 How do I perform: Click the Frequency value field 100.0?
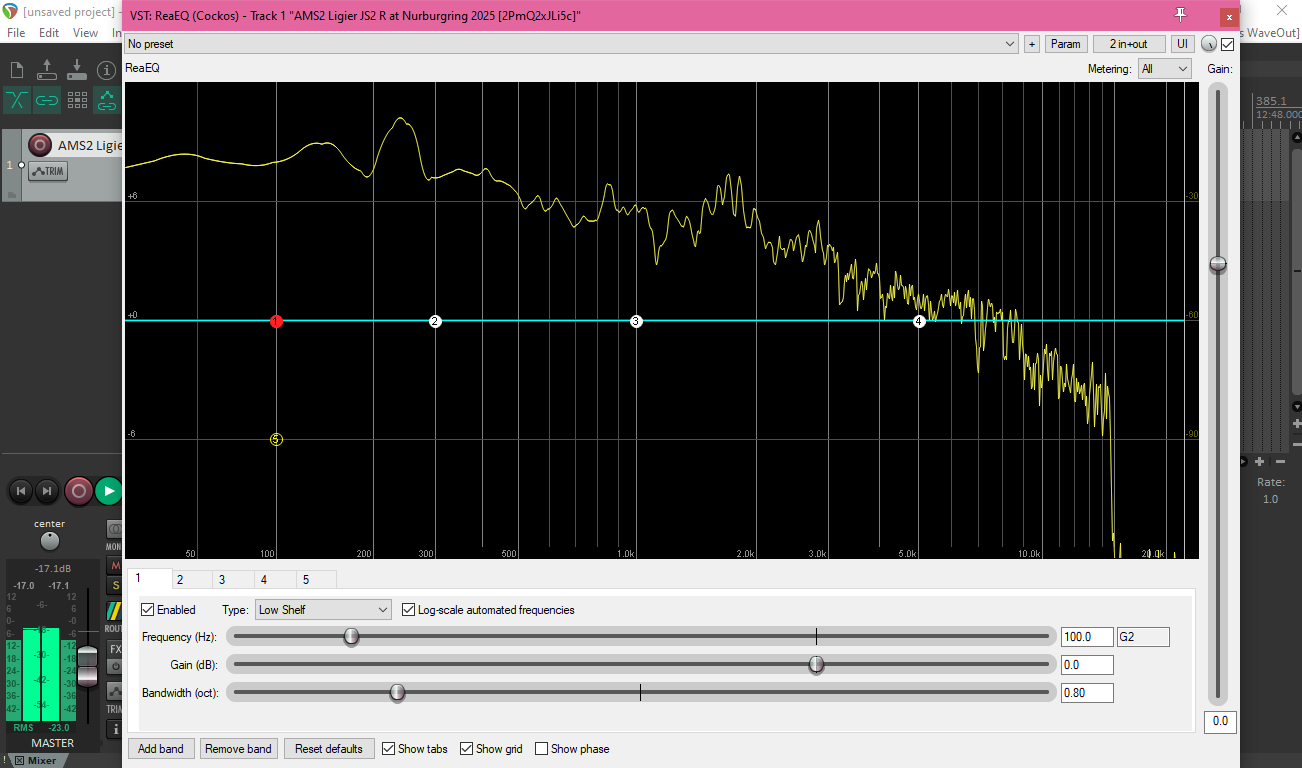click(1087, 637)
